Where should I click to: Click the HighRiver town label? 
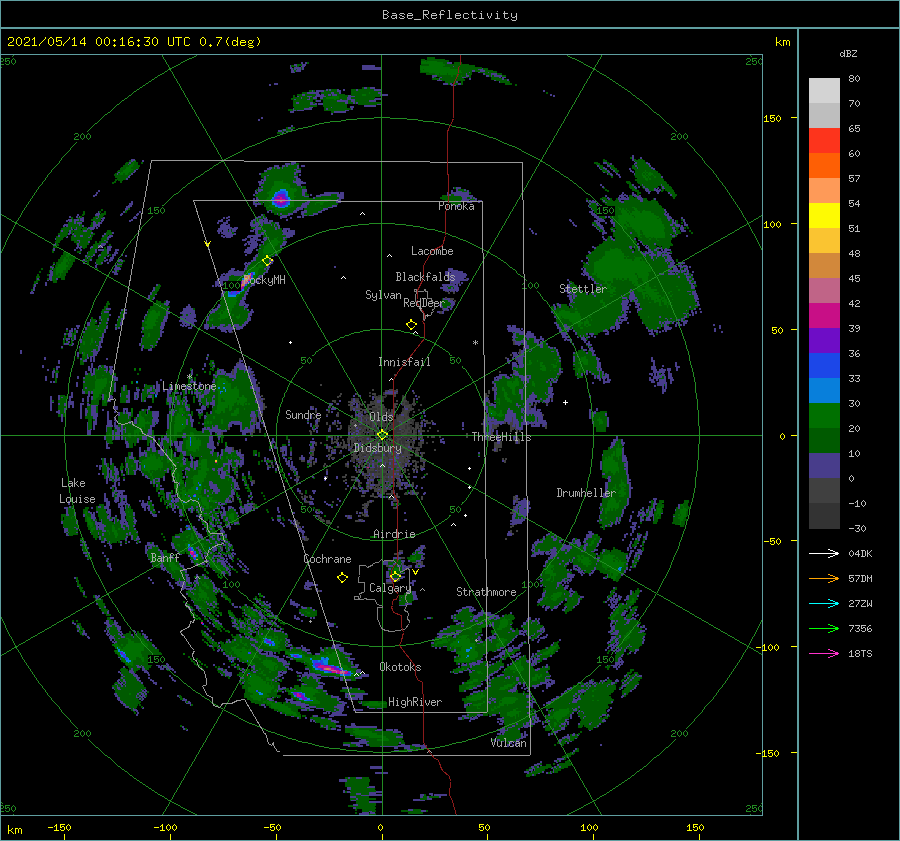pyautogui.click(x=415, y=702)
